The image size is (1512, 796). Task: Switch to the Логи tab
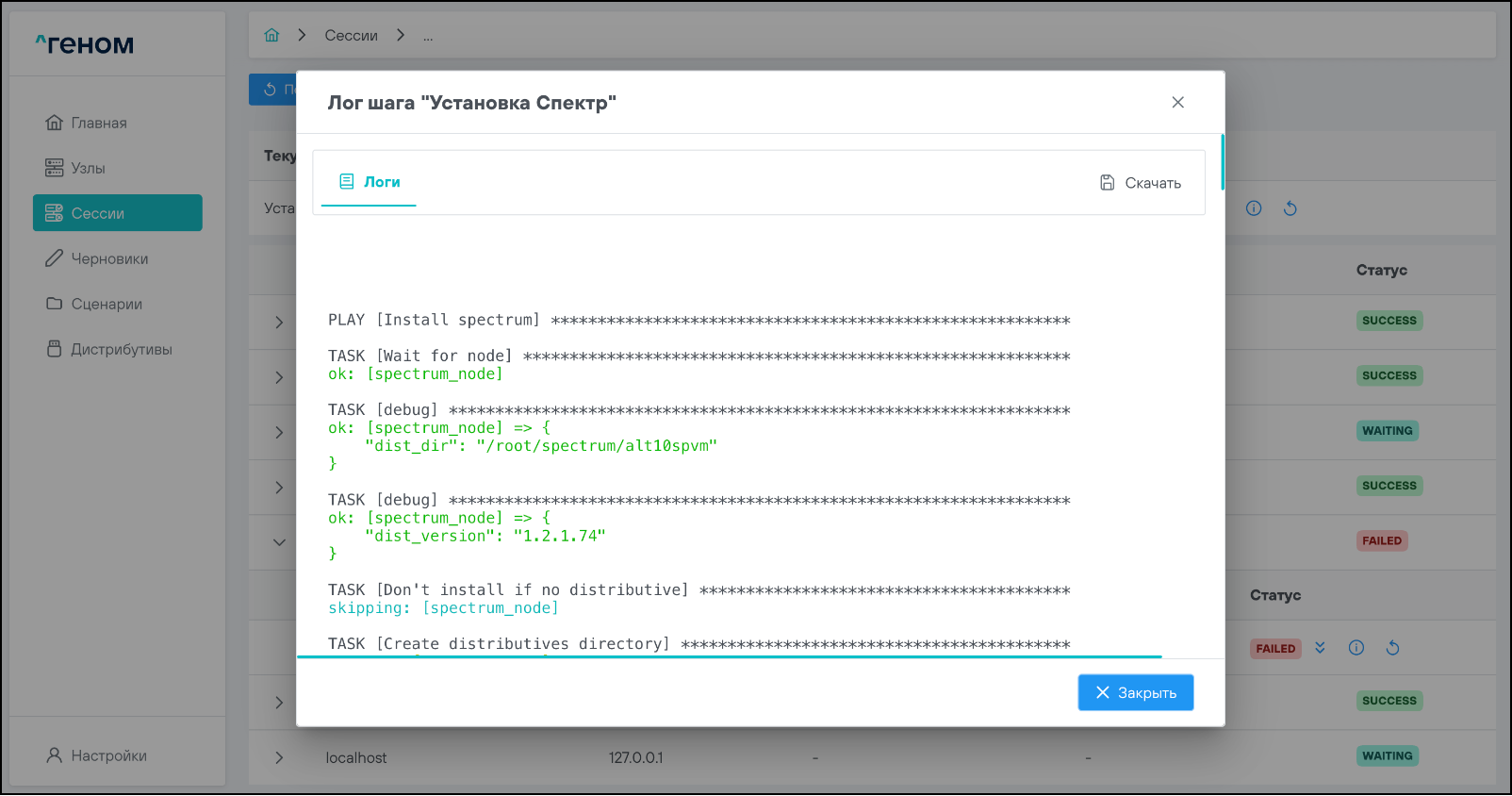(370, 182)
